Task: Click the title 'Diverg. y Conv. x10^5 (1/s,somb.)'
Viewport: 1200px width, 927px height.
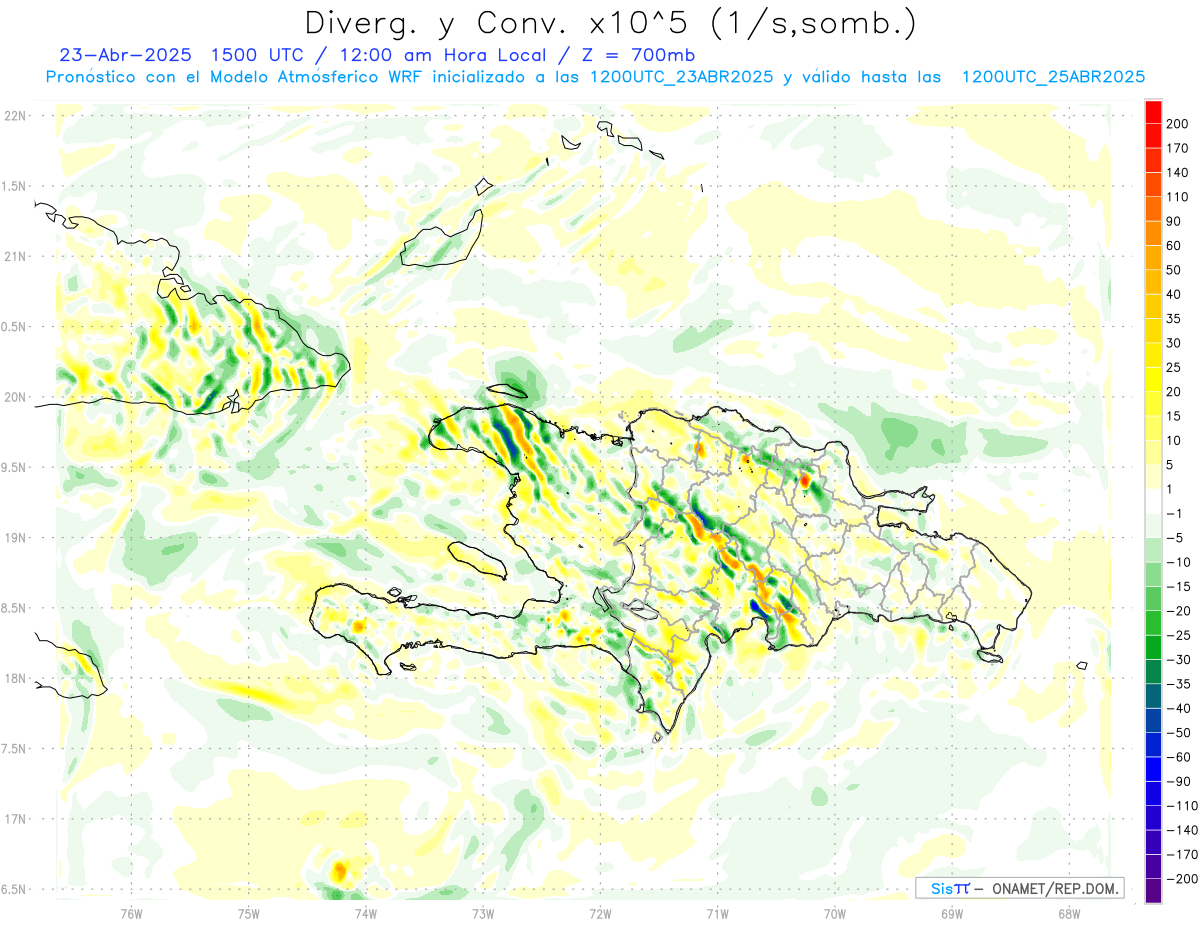Action: [611, 23]
